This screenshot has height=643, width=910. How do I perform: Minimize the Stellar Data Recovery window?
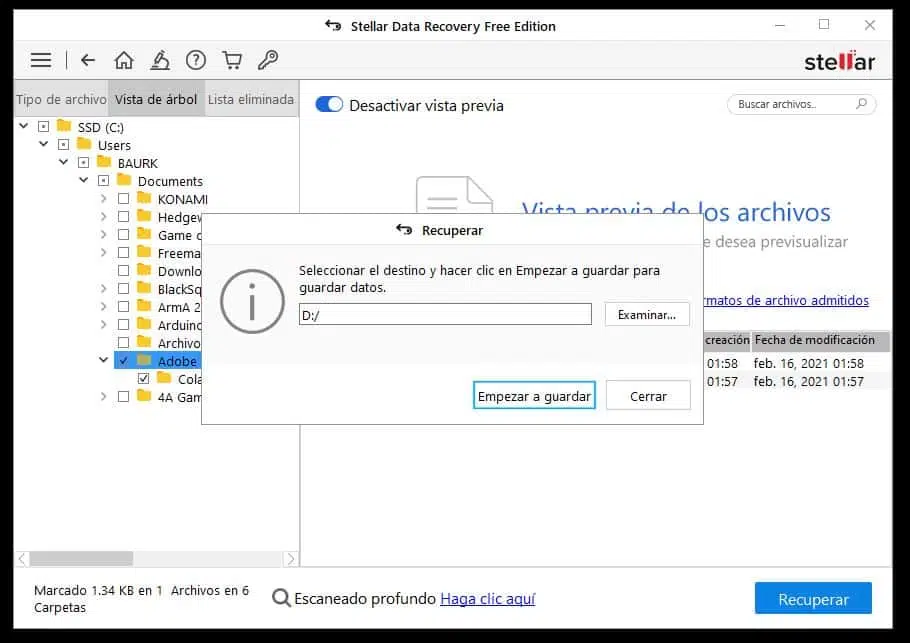pyautogui.click(x=779, y=25)
